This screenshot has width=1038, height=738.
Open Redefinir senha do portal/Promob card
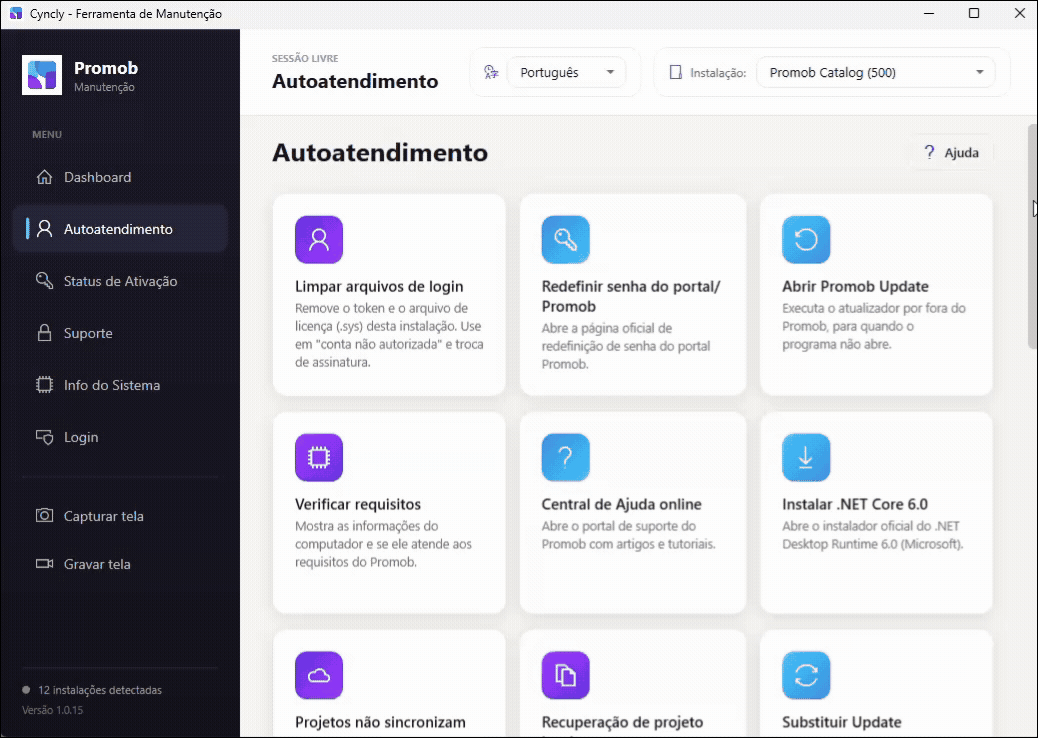(x=633, y=295)
